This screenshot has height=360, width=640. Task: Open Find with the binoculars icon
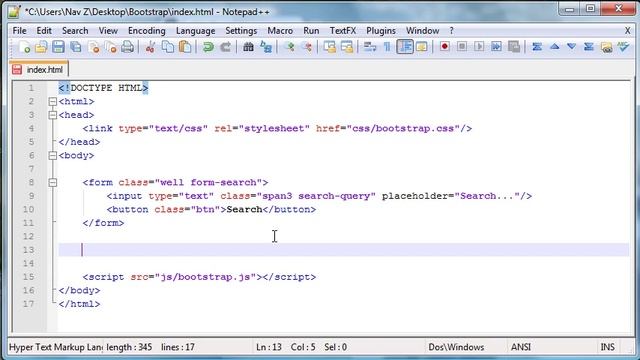tap(248, 47)
